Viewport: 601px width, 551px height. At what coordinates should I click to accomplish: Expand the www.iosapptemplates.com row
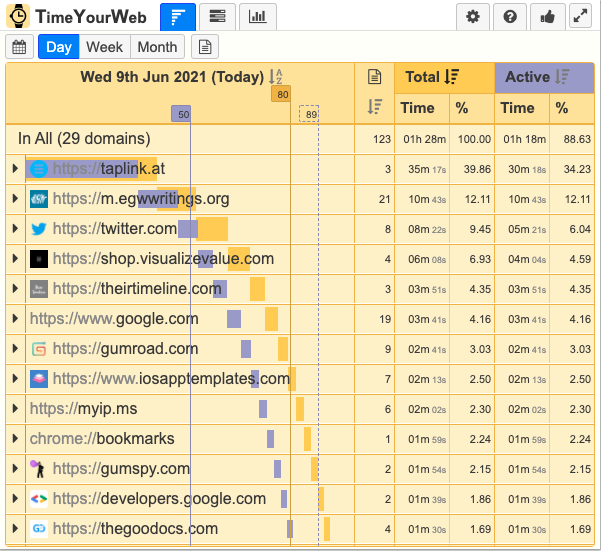(x=15, y=379)
